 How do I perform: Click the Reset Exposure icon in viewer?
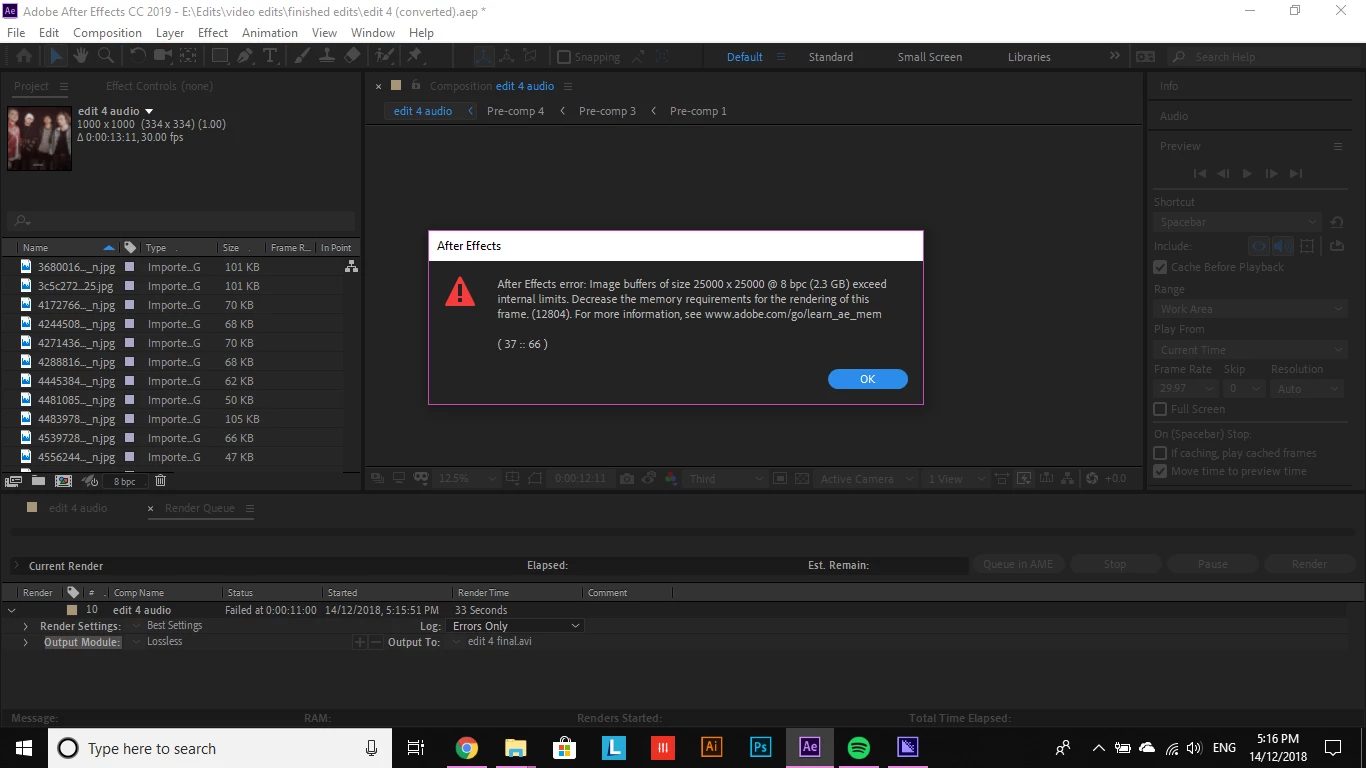[x=1092, y=479]
